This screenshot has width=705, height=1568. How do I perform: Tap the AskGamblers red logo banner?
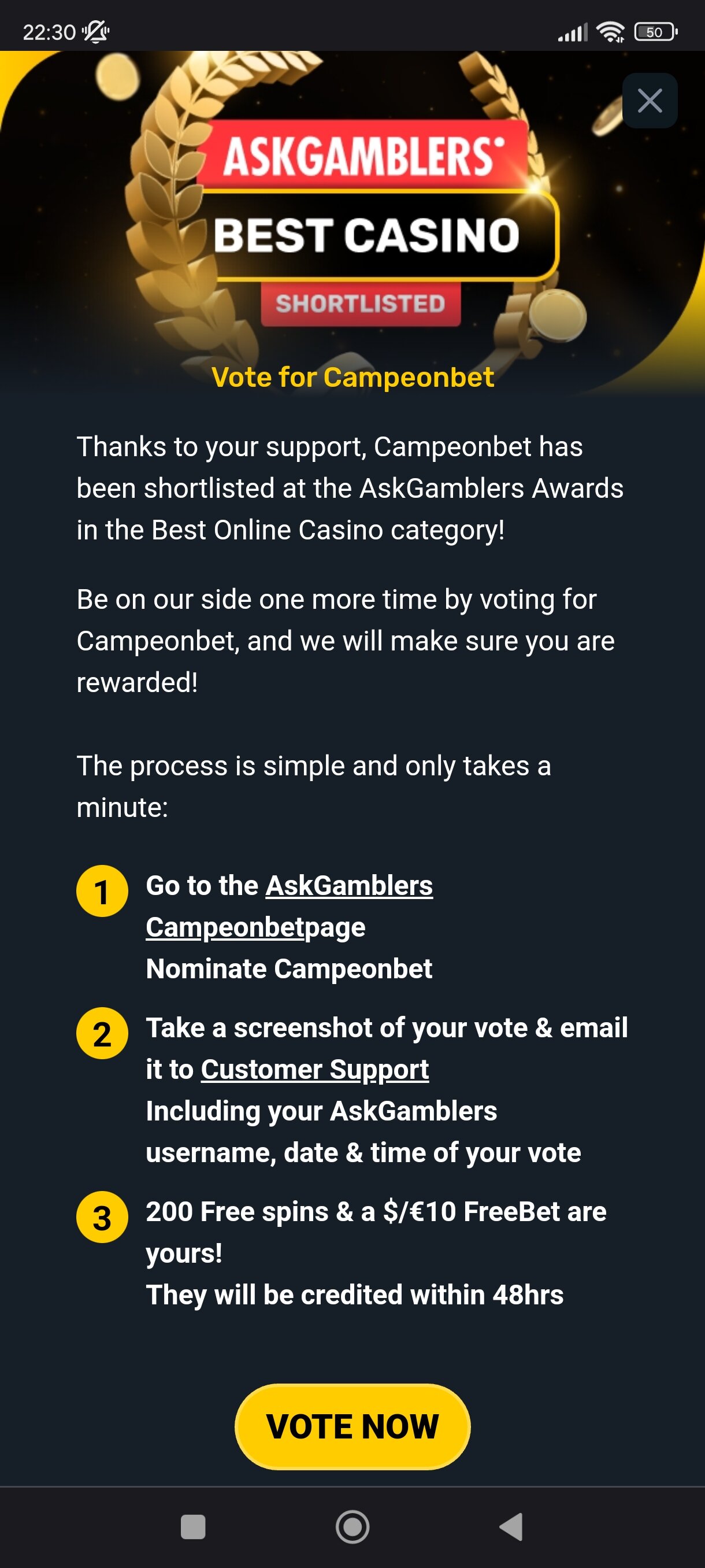(x=362, y=156)
